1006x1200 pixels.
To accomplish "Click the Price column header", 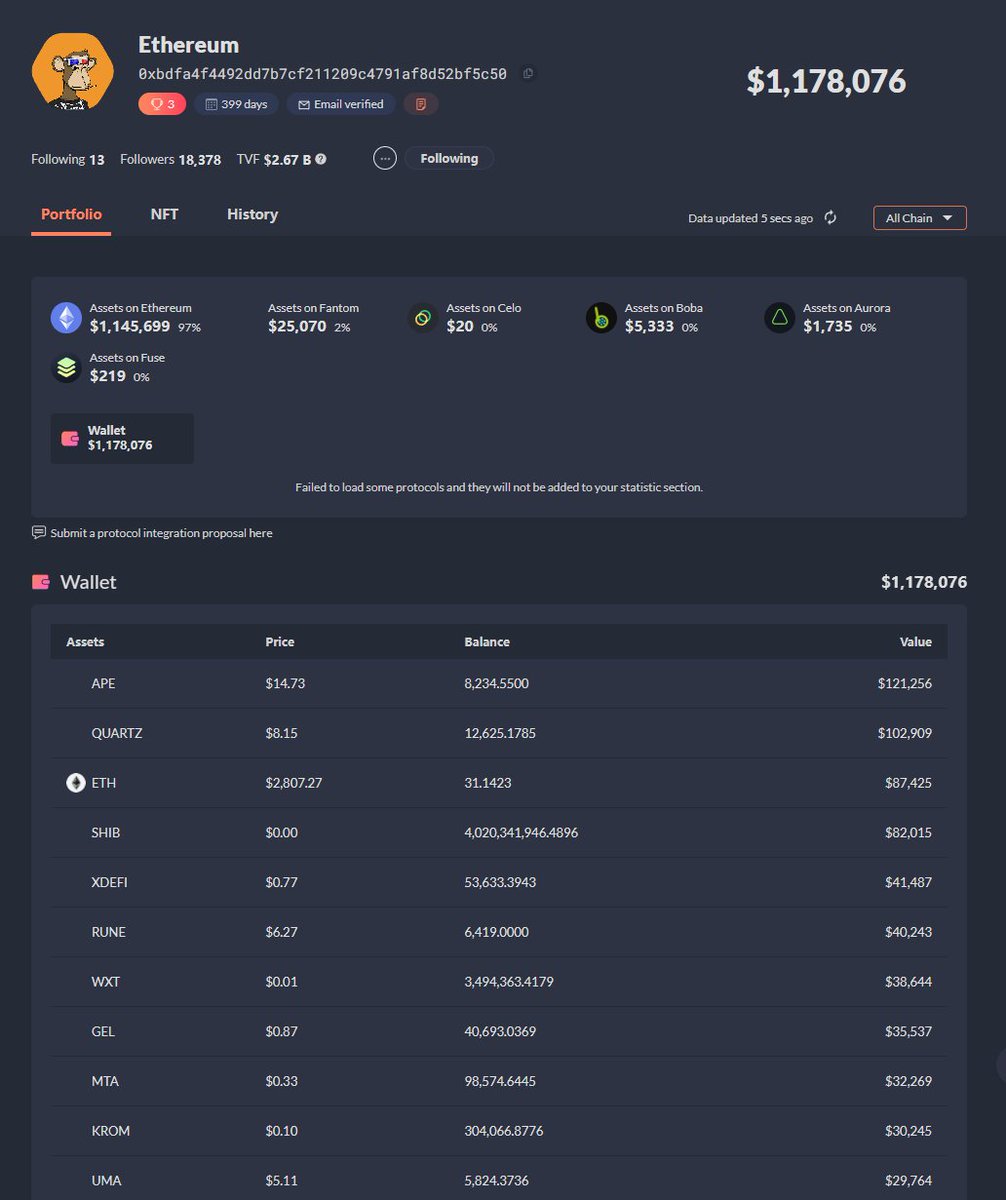I will (x=280, y=642).
